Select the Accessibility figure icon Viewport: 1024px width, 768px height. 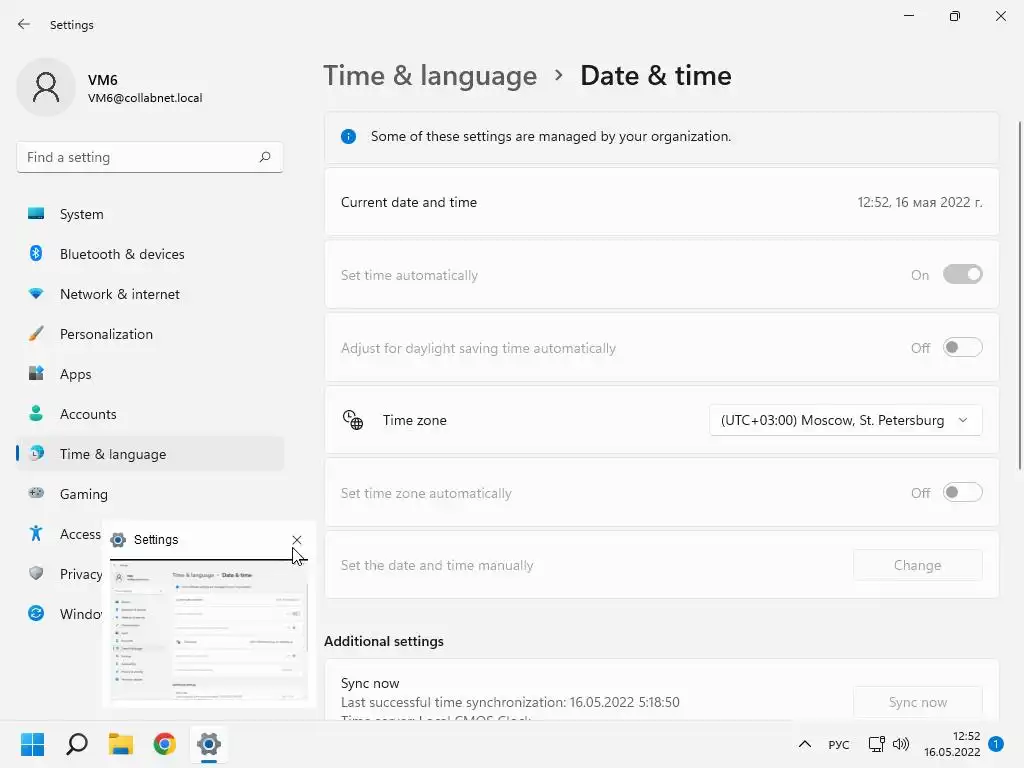[36, 534]
